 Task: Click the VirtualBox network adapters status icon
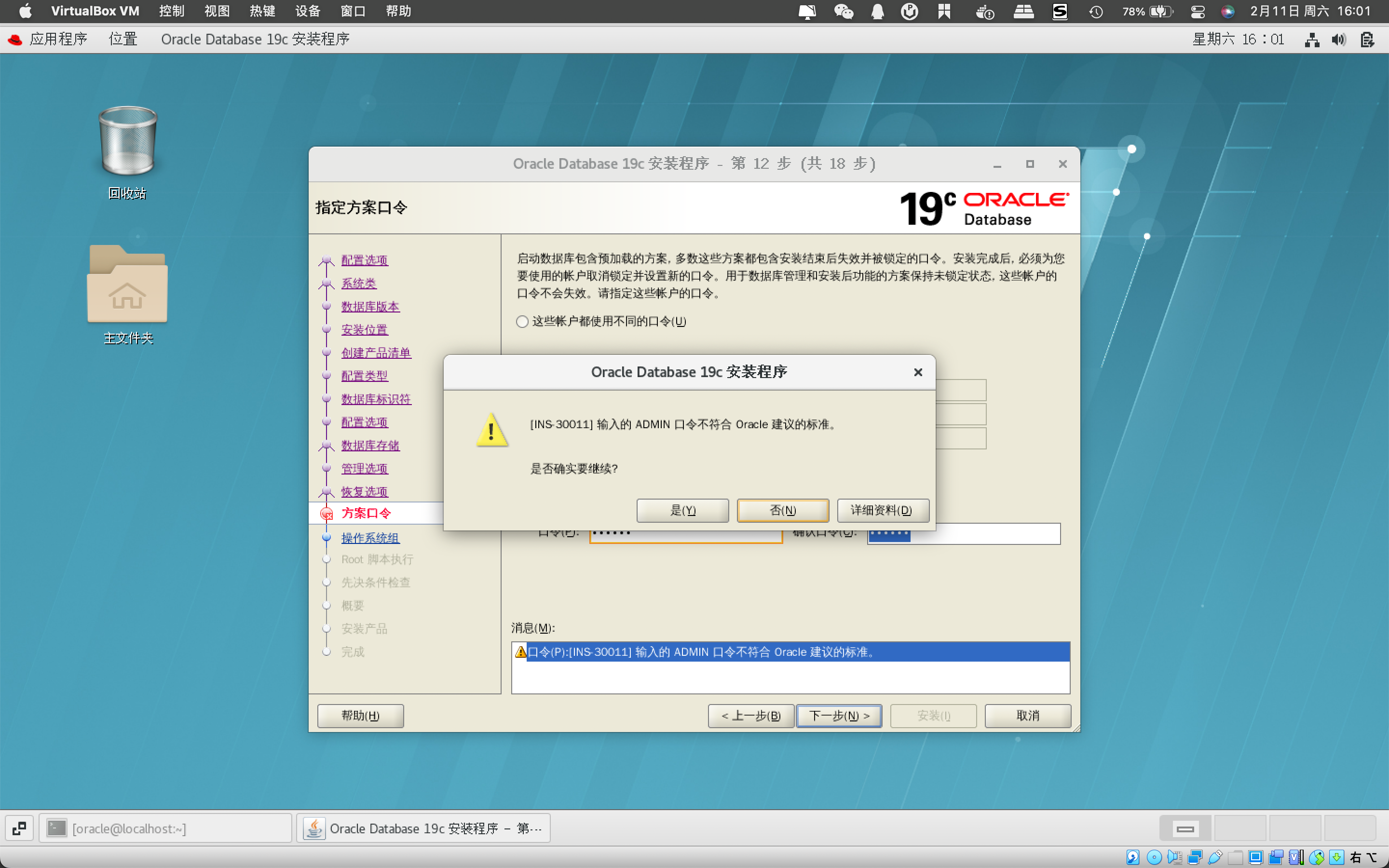[1196, 857]
